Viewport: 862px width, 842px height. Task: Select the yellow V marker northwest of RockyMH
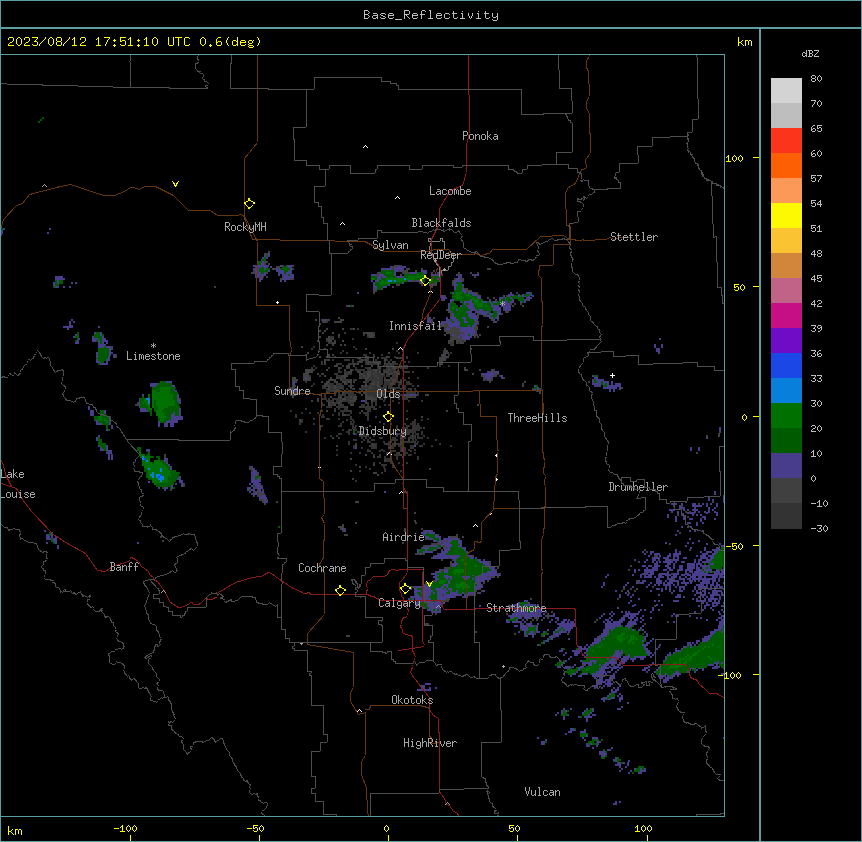point(175,184)
